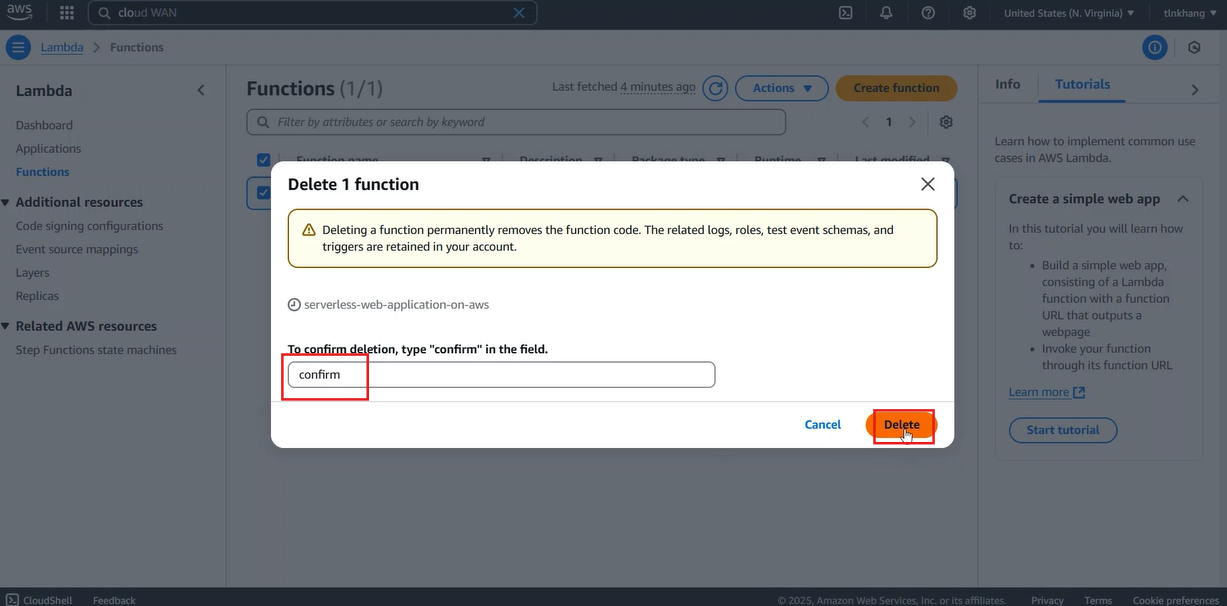Open the tlnkhang account menu
The width and height of the screenshot is (1227, 606).
click(1190, 13)
